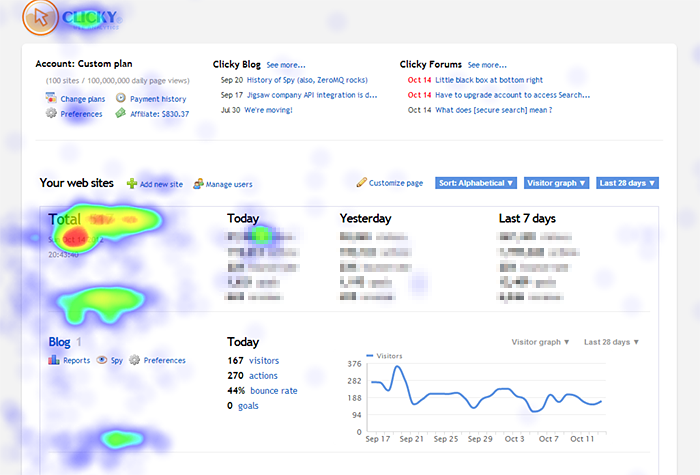Expand the Sort: Alphabetical dropdown

click(x=476, y=183)
